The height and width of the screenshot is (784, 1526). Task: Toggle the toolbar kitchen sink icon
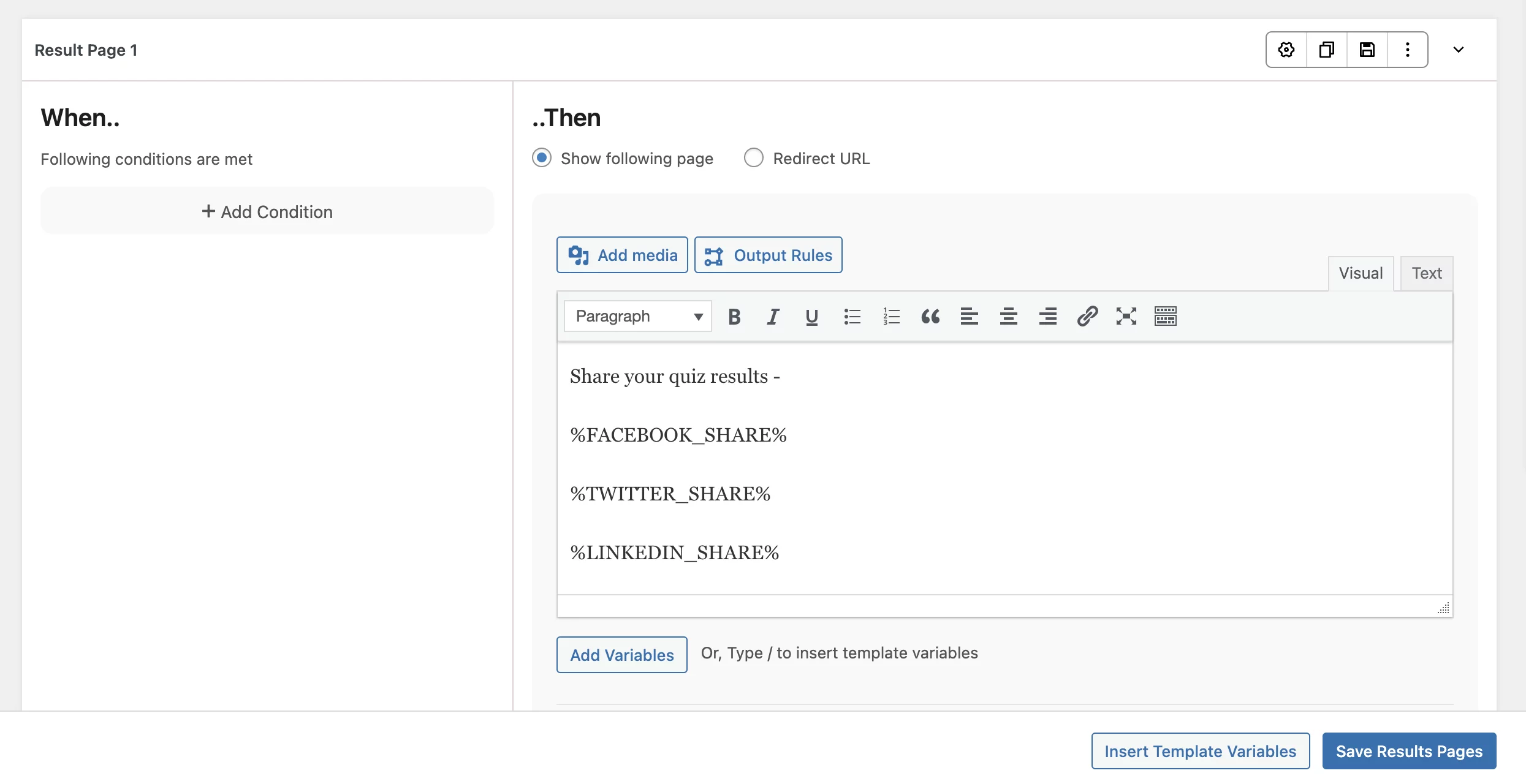point(1166,317)
